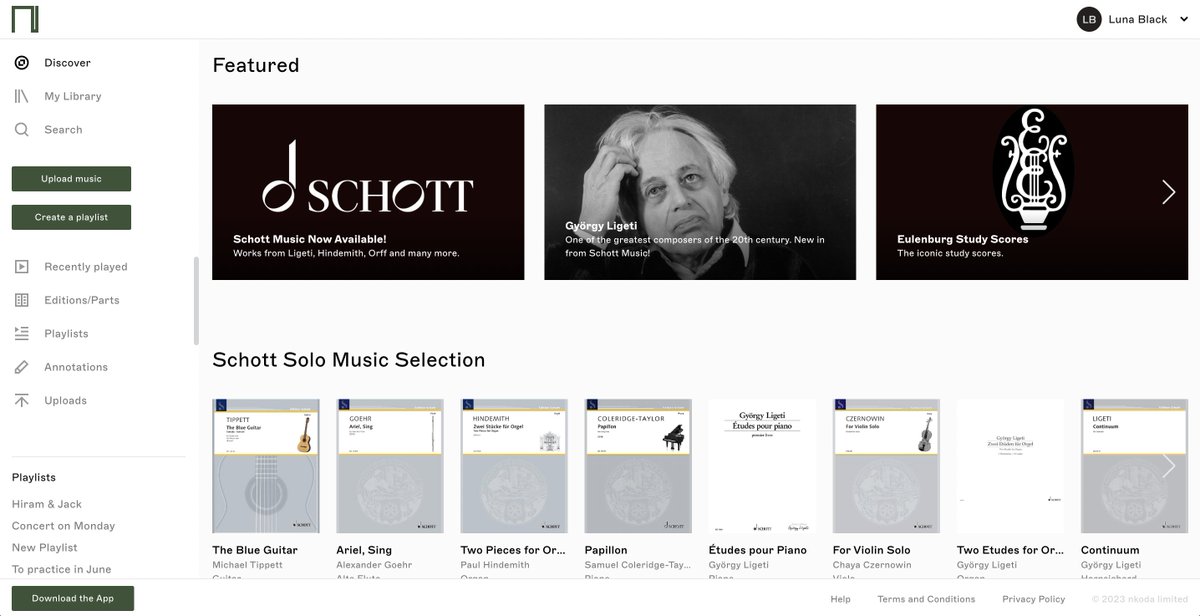
Task: Click the title Papillon
Action: pyautogui.click(x=606, y=550)
